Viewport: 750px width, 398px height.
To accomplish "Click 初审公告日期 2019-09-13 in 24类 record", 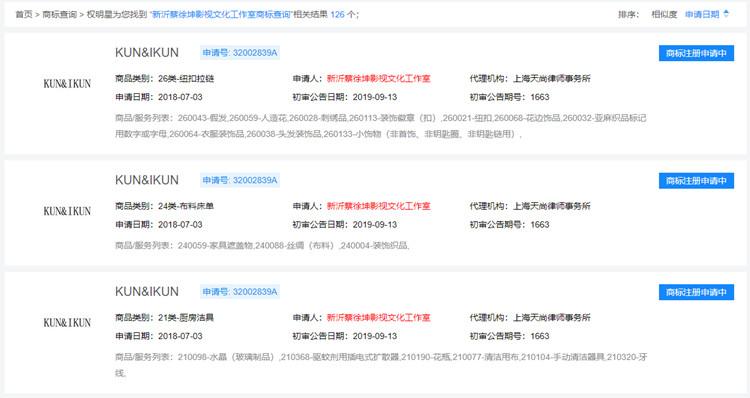I will [345, 224].
